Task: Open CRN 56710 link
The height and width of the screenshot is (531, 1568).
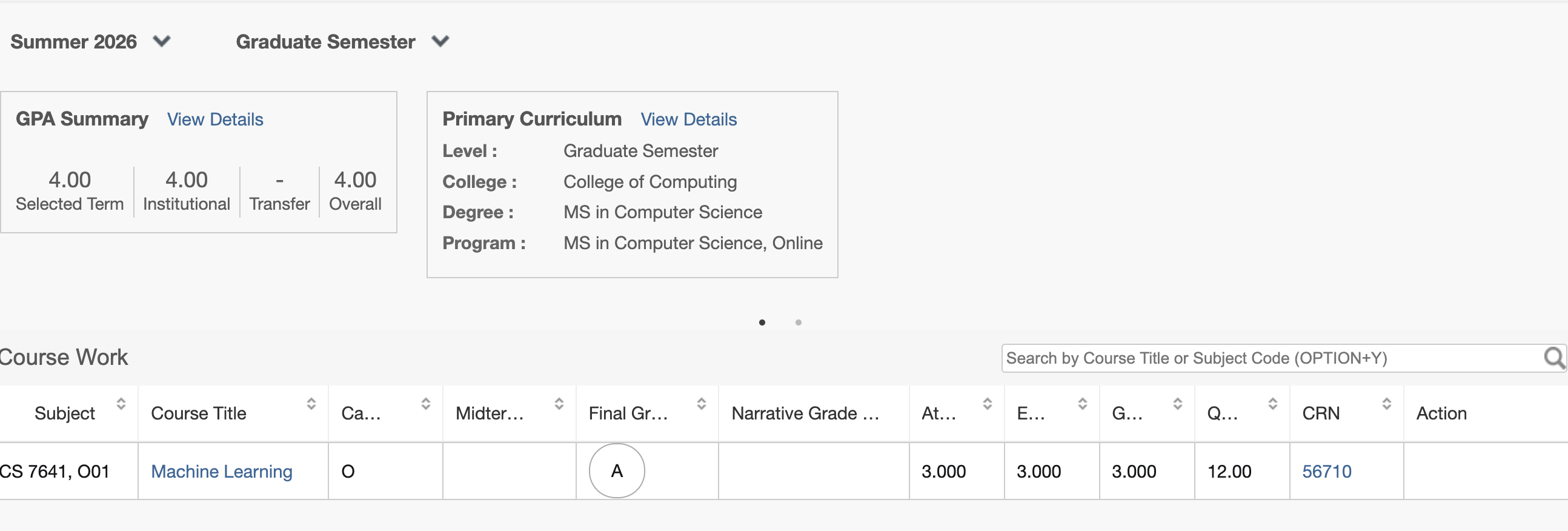Action: click(1326, 472)
